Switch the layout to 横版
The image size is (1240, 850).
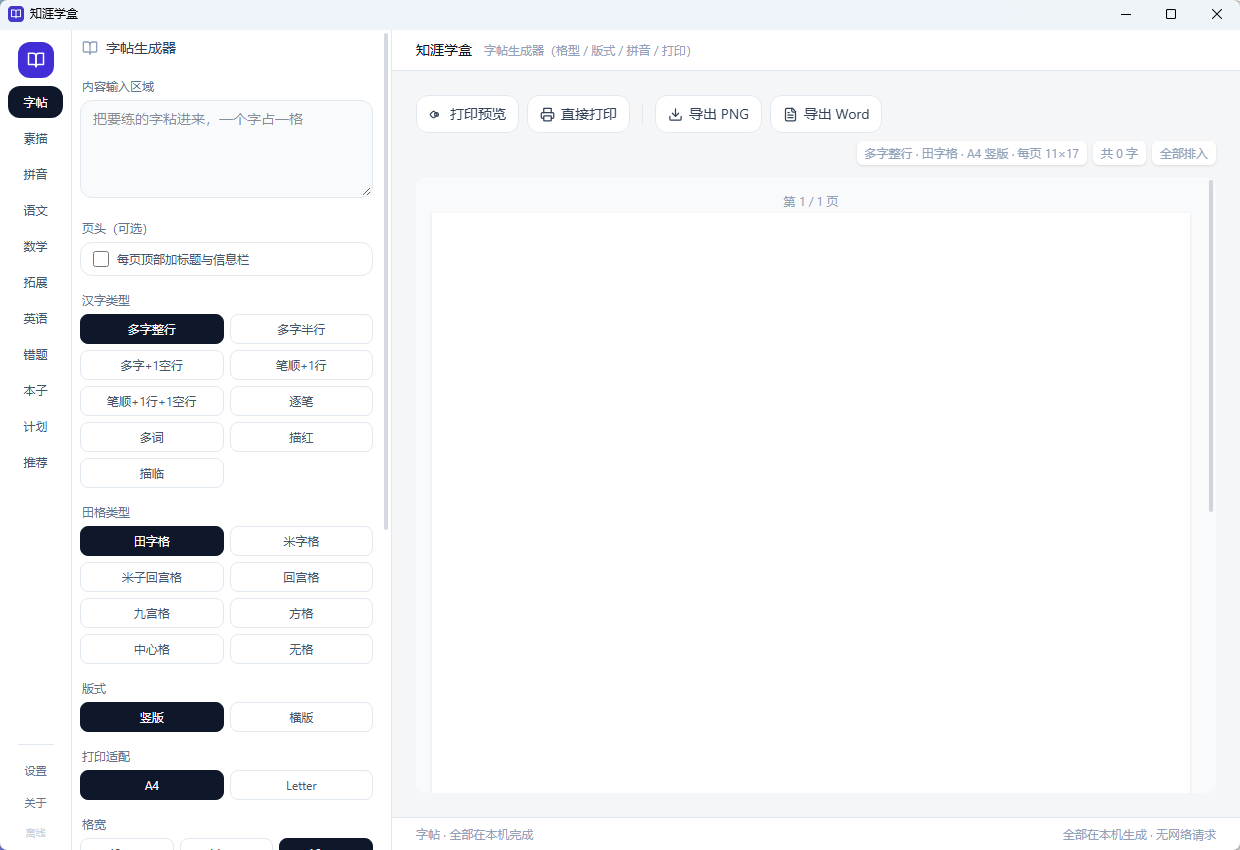[x=301, y=717]
